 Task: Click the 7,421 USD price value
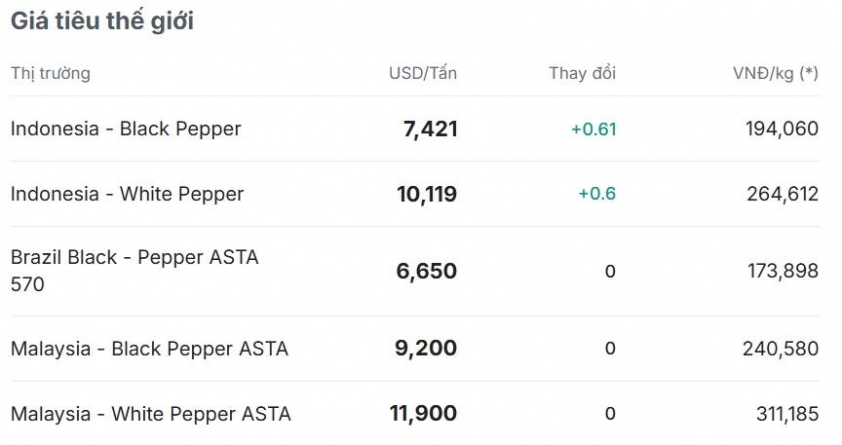click(x=430, y=129)
